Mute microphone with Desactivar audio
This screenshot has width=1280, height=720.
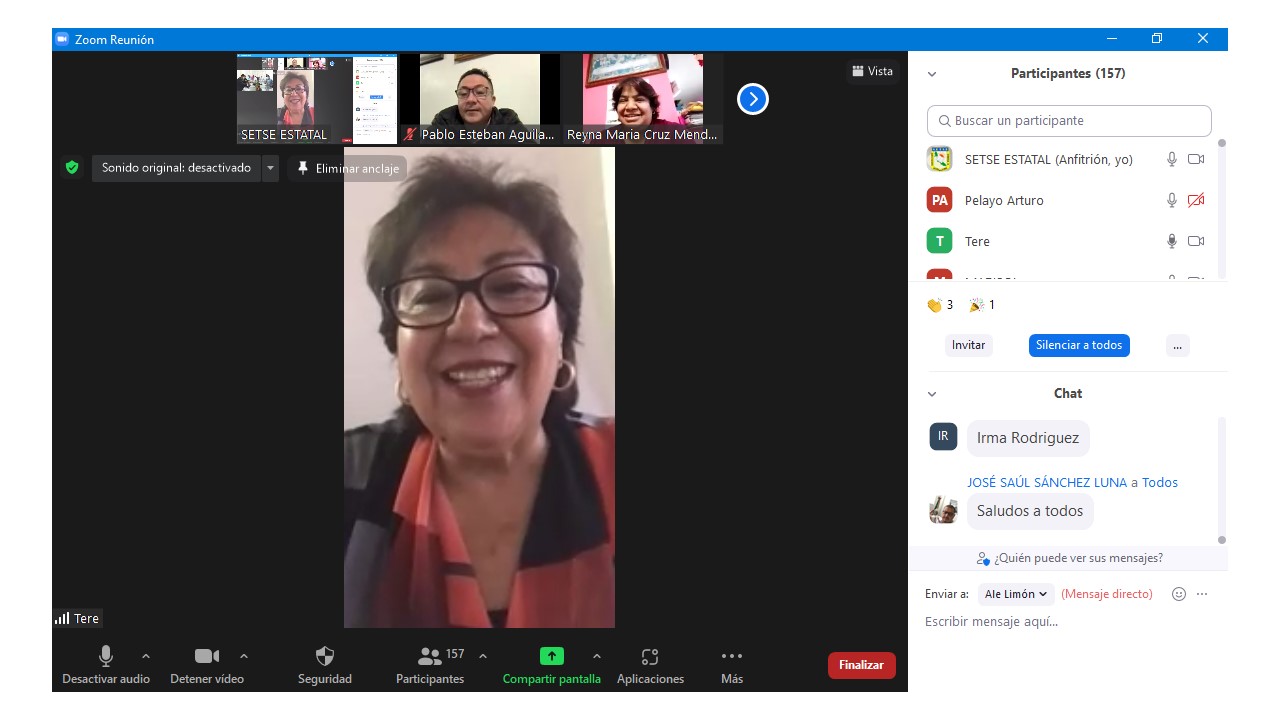coord(105,657)
